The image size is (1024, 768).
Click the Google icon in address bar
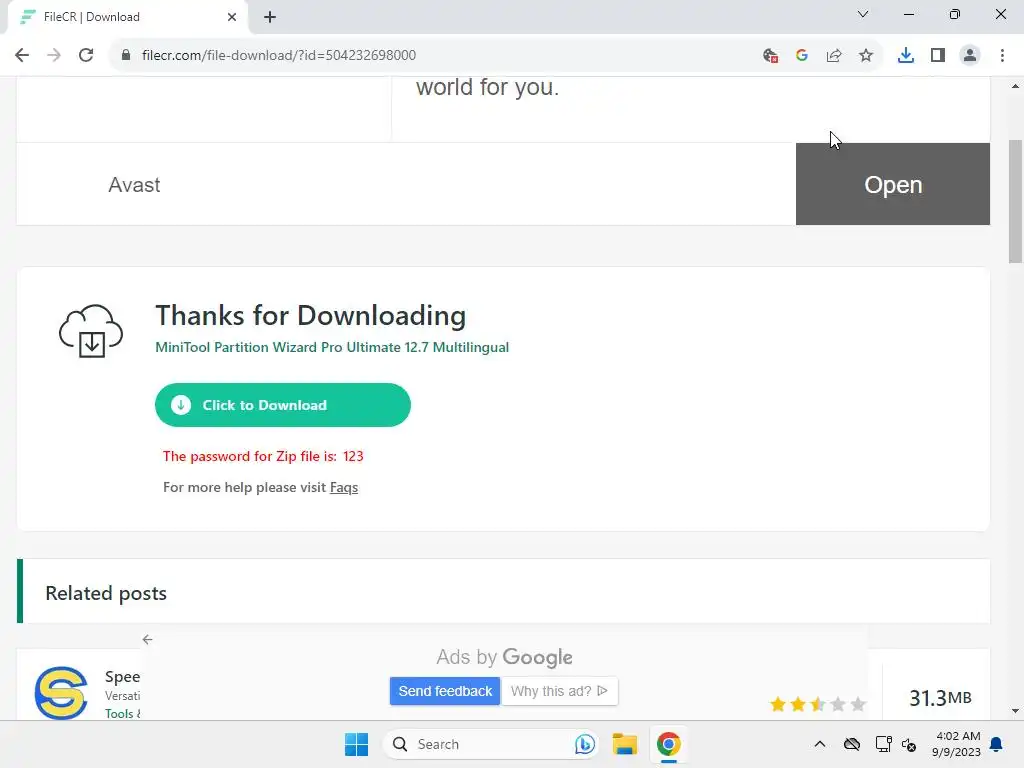click(802, 56)
